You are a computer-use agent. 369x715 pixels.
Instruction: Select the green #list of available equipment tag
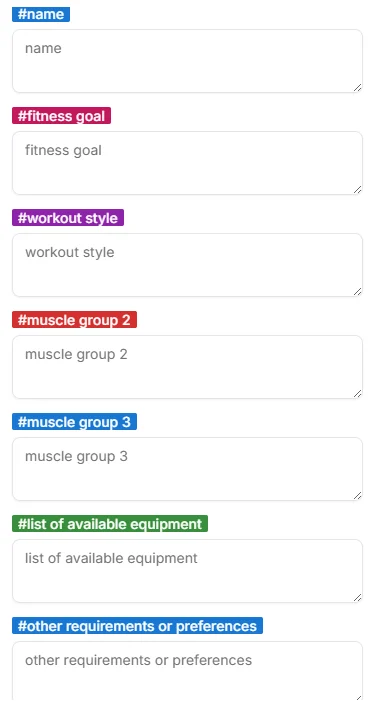click(110, 524)
